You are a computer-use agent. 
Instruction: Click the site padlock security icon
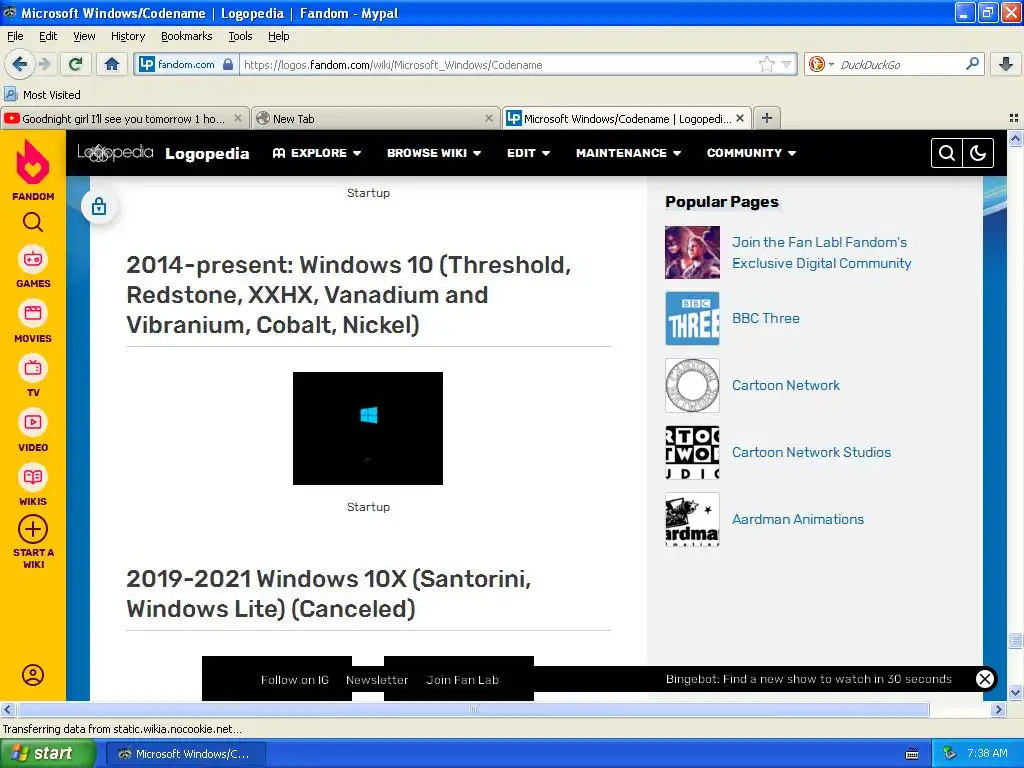pos(228,64)
